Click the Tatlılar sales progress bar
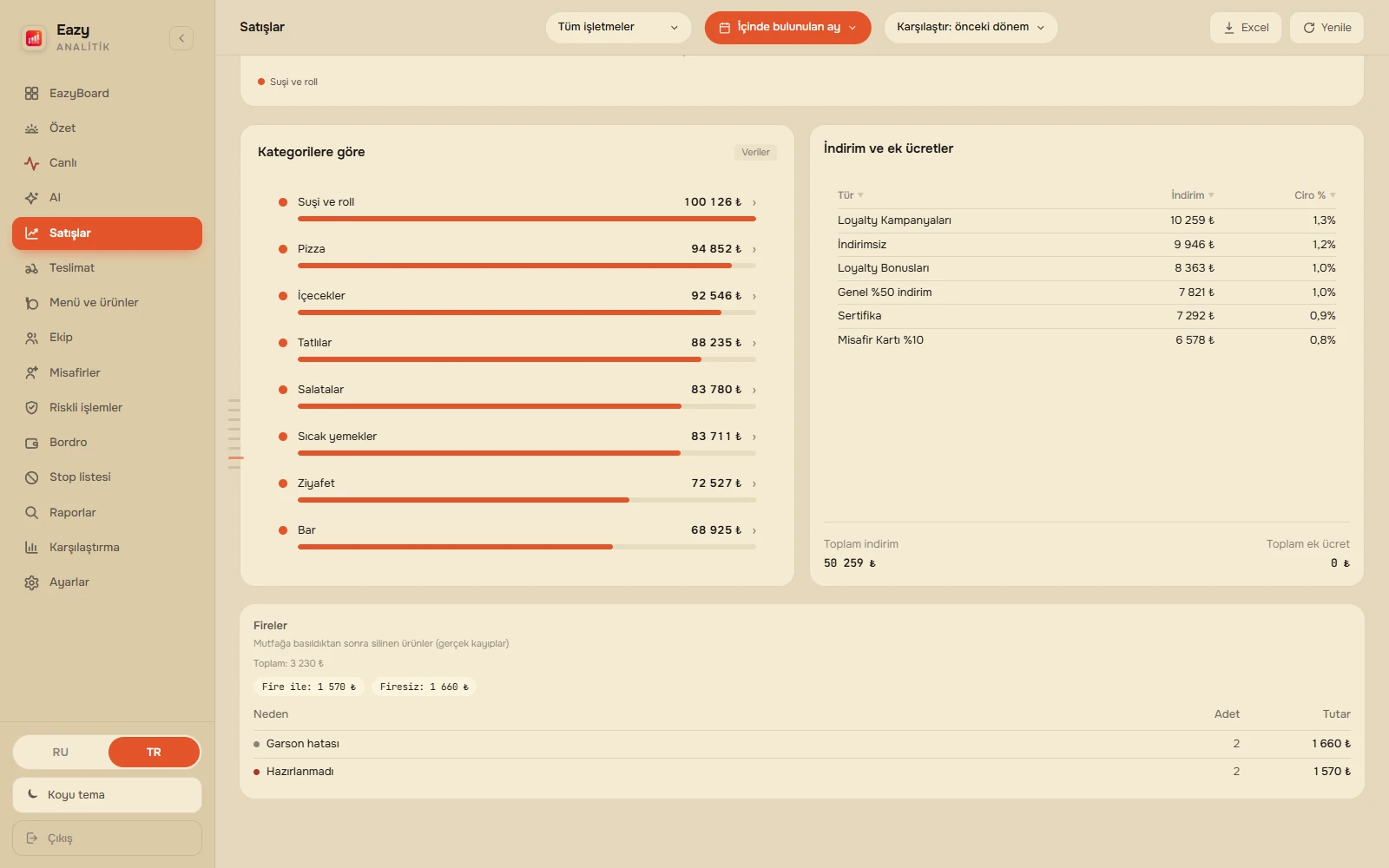The width and height of the screenshot is (1389, 868). [527, 359]
